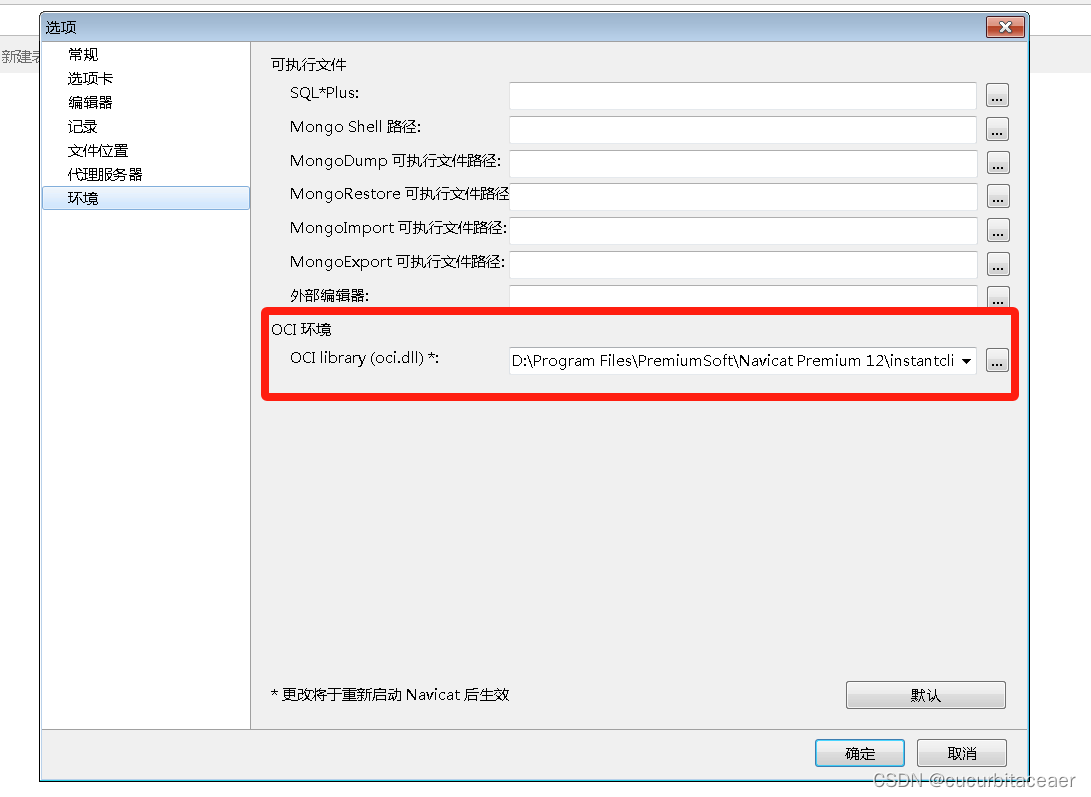The image size is (1091, 797).
Task: Open the OCI library (oci.dll) dropdown
Action: pos(966,361)
